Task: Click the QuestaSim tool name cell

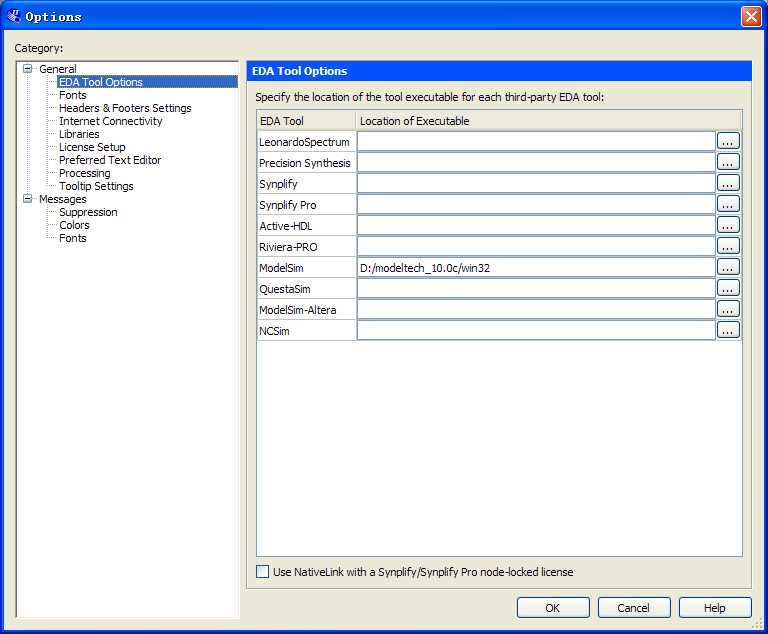Action: 307,289
